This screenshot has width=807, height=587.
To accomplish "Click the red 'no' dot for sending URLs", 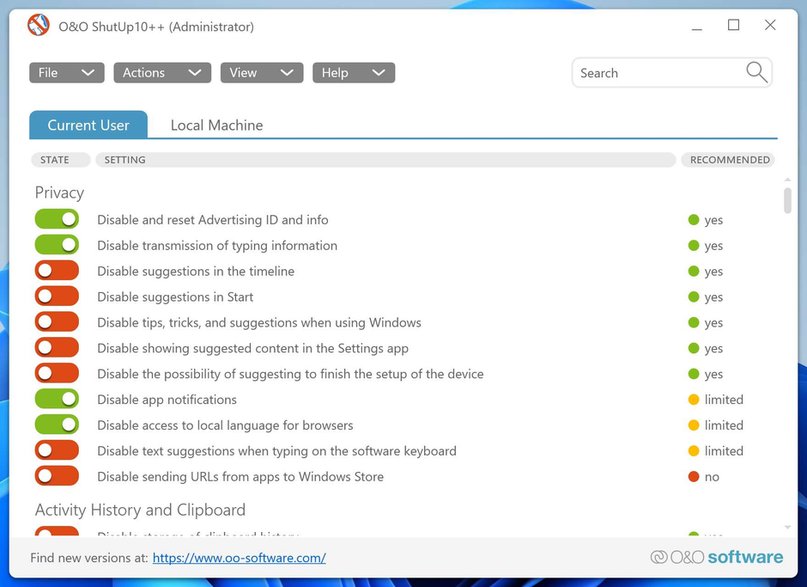I will (693, 476).
